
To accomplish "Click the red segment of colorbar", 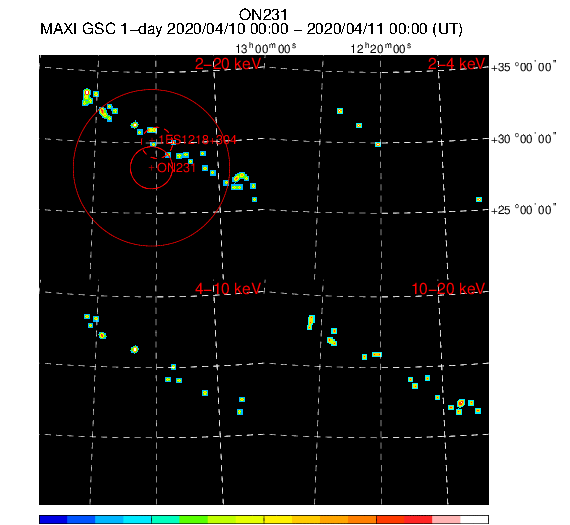I will (404, 519).
